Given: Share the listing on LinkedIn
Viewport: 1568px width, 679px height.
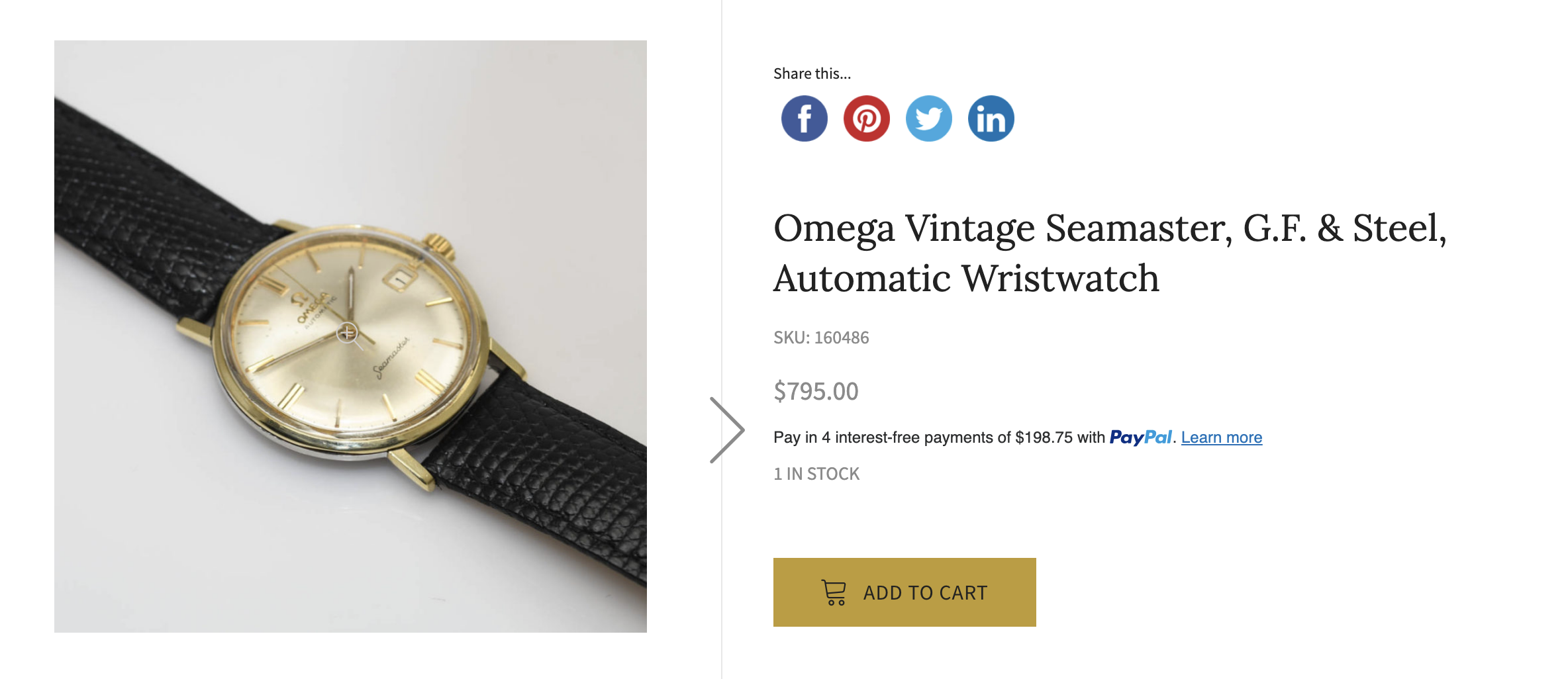Looking at the screenshot, I should (991, 119).
